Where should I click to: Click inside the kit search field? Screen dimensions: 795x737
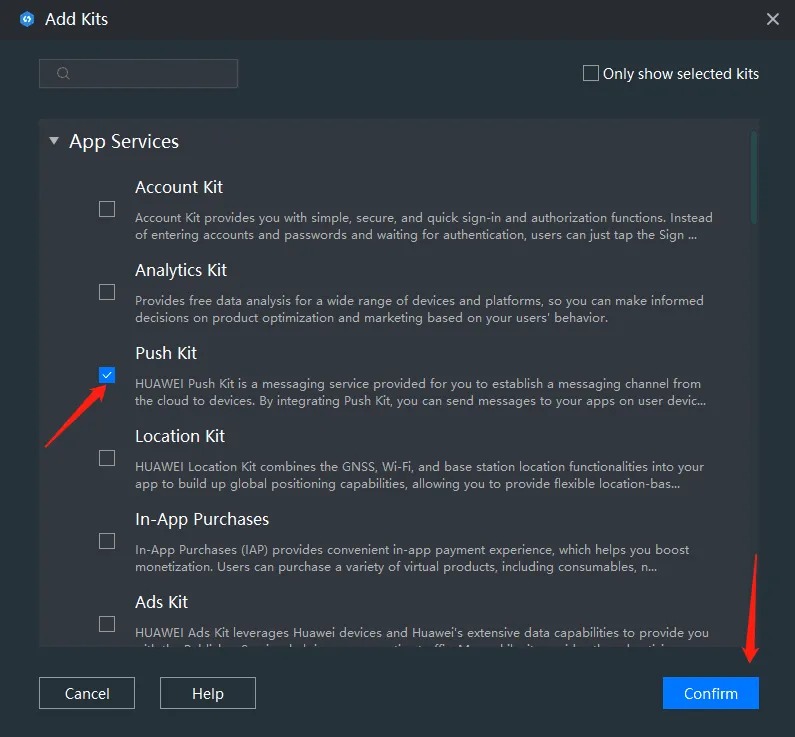(x=150, y=73)
